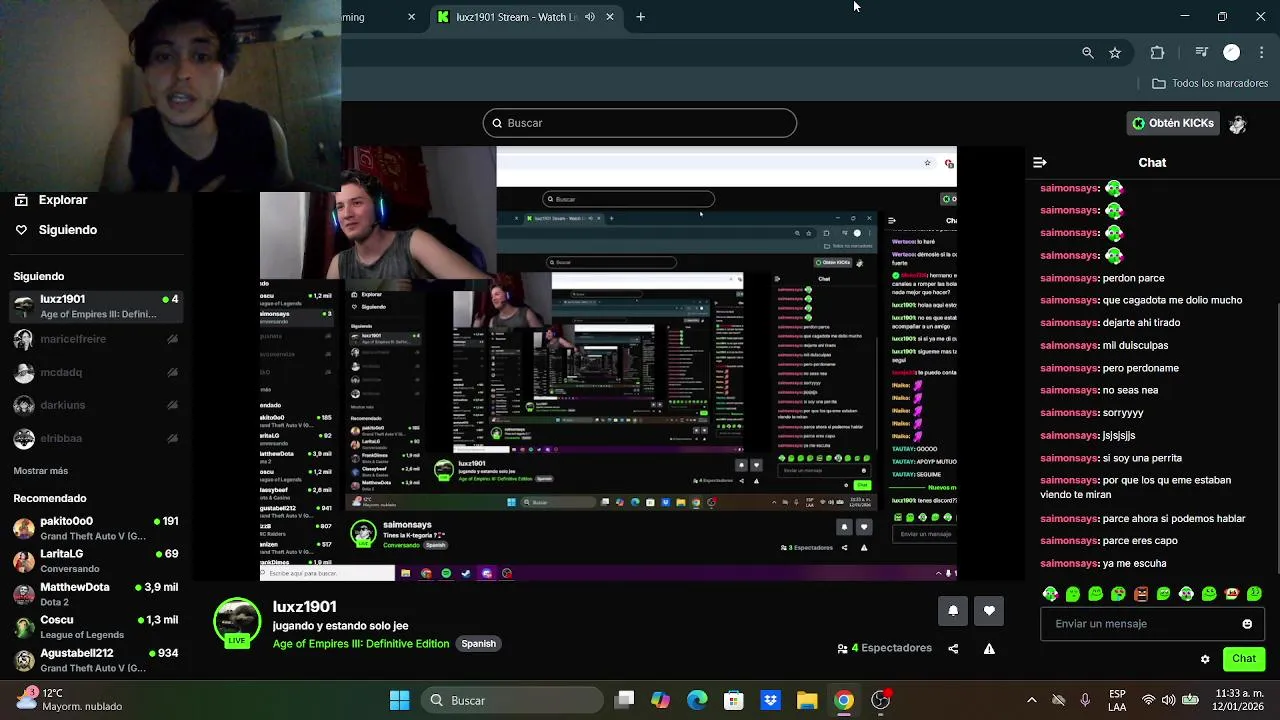Open the browser extensions puzzle icon
Screen dimensions: 1280x720
point(1158,53)
